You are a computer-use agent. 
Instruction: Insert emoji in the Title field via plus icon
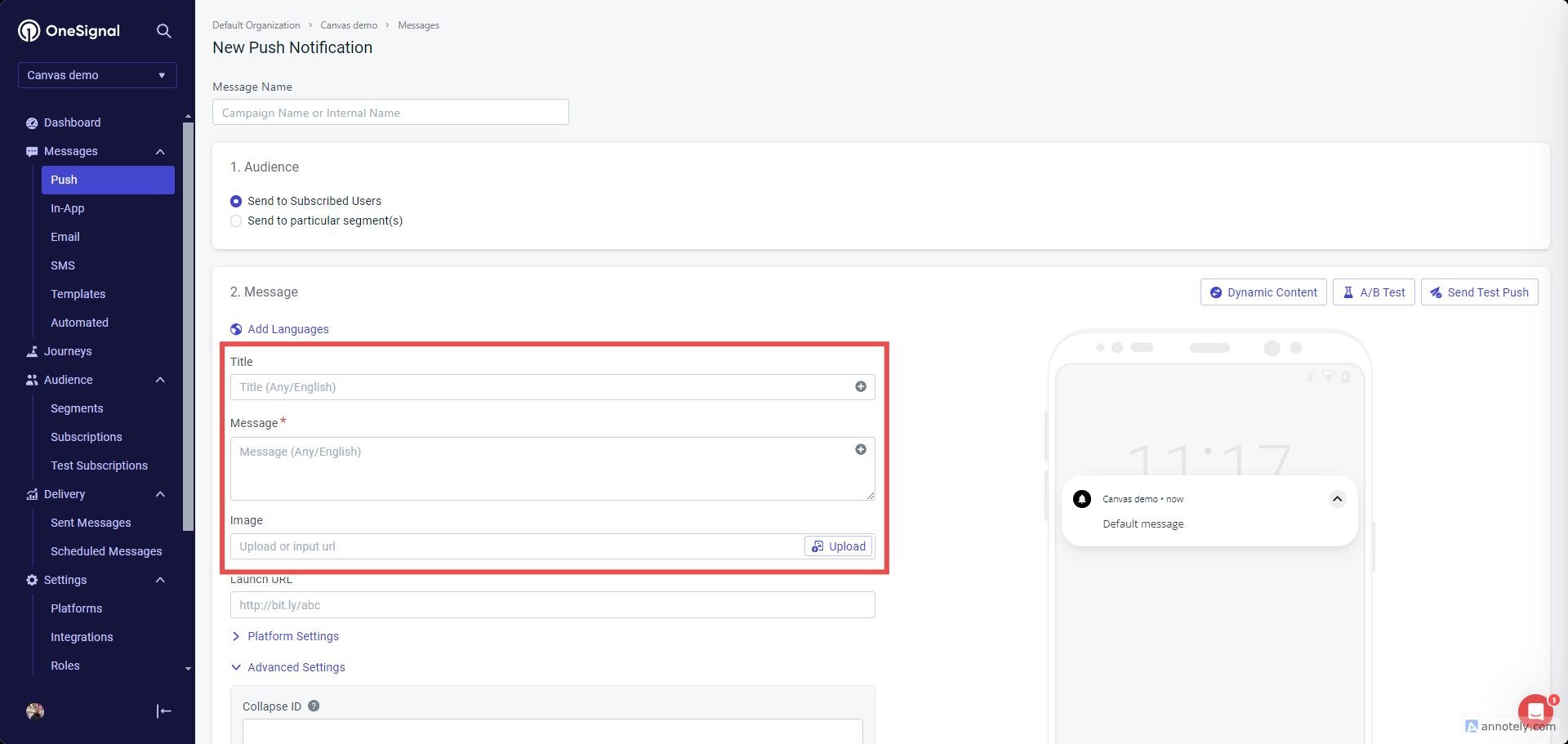pos(861,387)
